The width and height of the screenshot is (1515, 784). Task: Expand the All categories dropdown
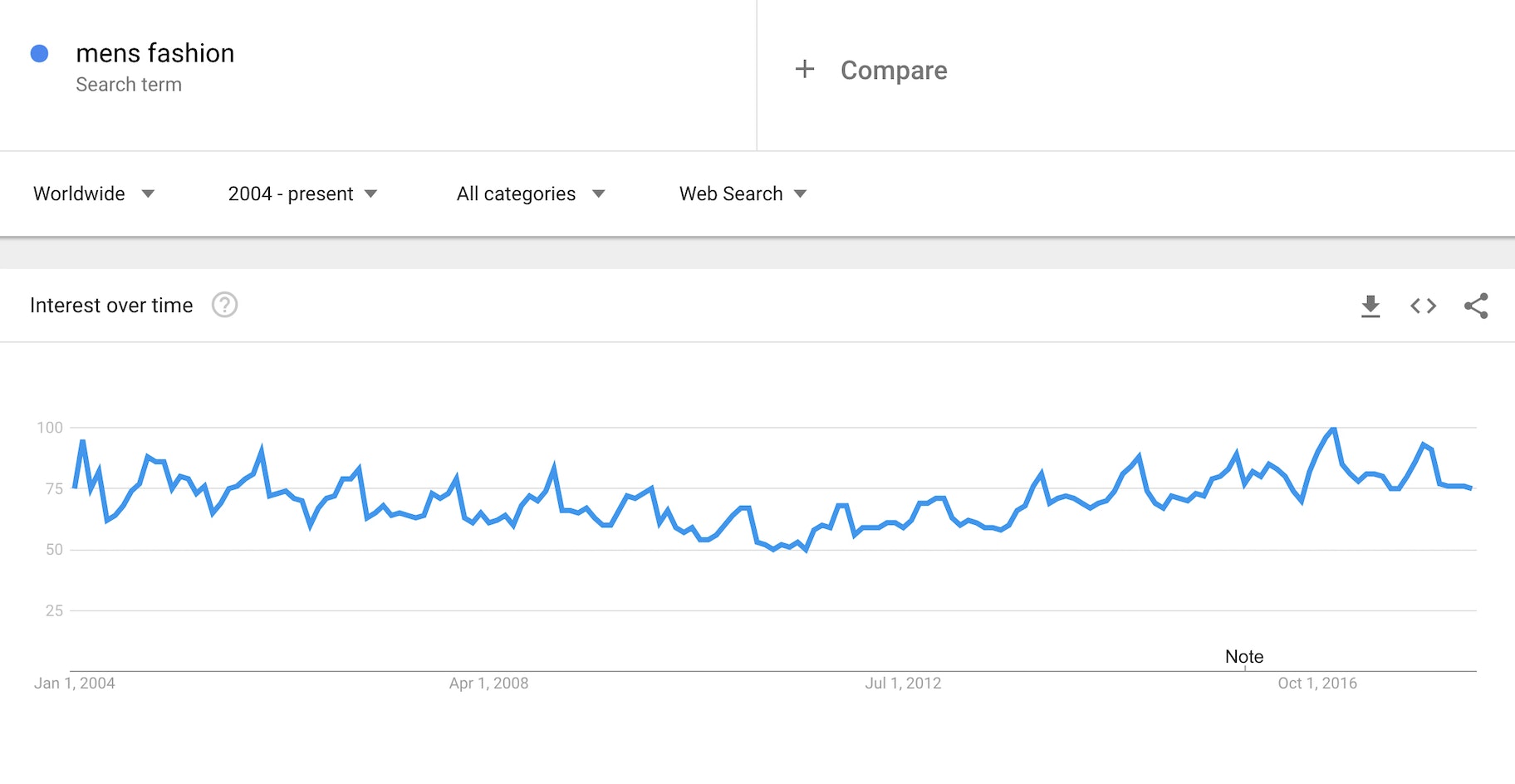pyautogui.click(x=530, y=194)
